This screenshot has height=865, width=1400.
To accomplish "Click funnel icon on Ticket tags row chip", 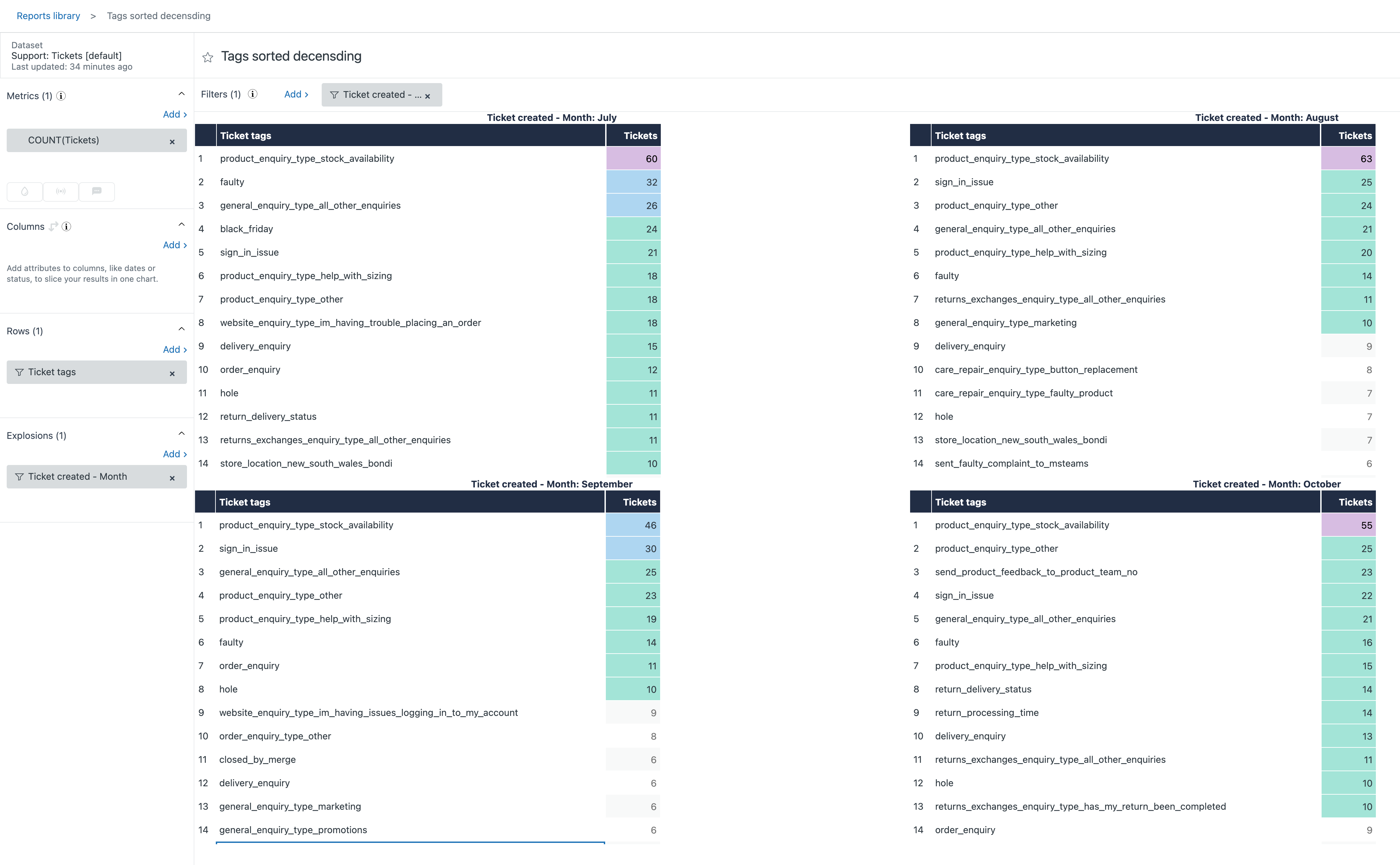I will tap(19, 373).
